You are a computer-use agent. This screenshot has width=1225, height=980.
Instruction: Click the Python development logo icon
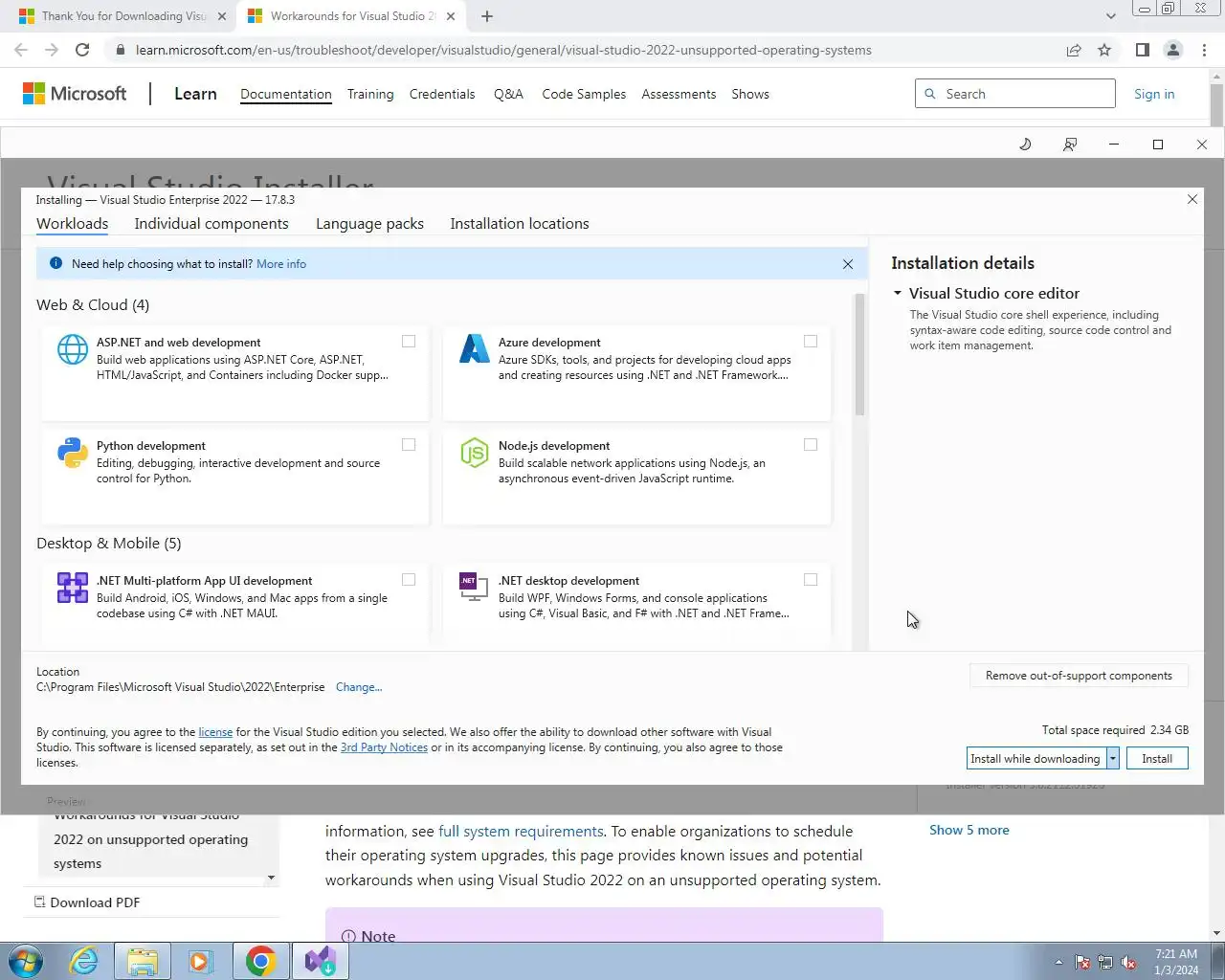coord(73,453)
